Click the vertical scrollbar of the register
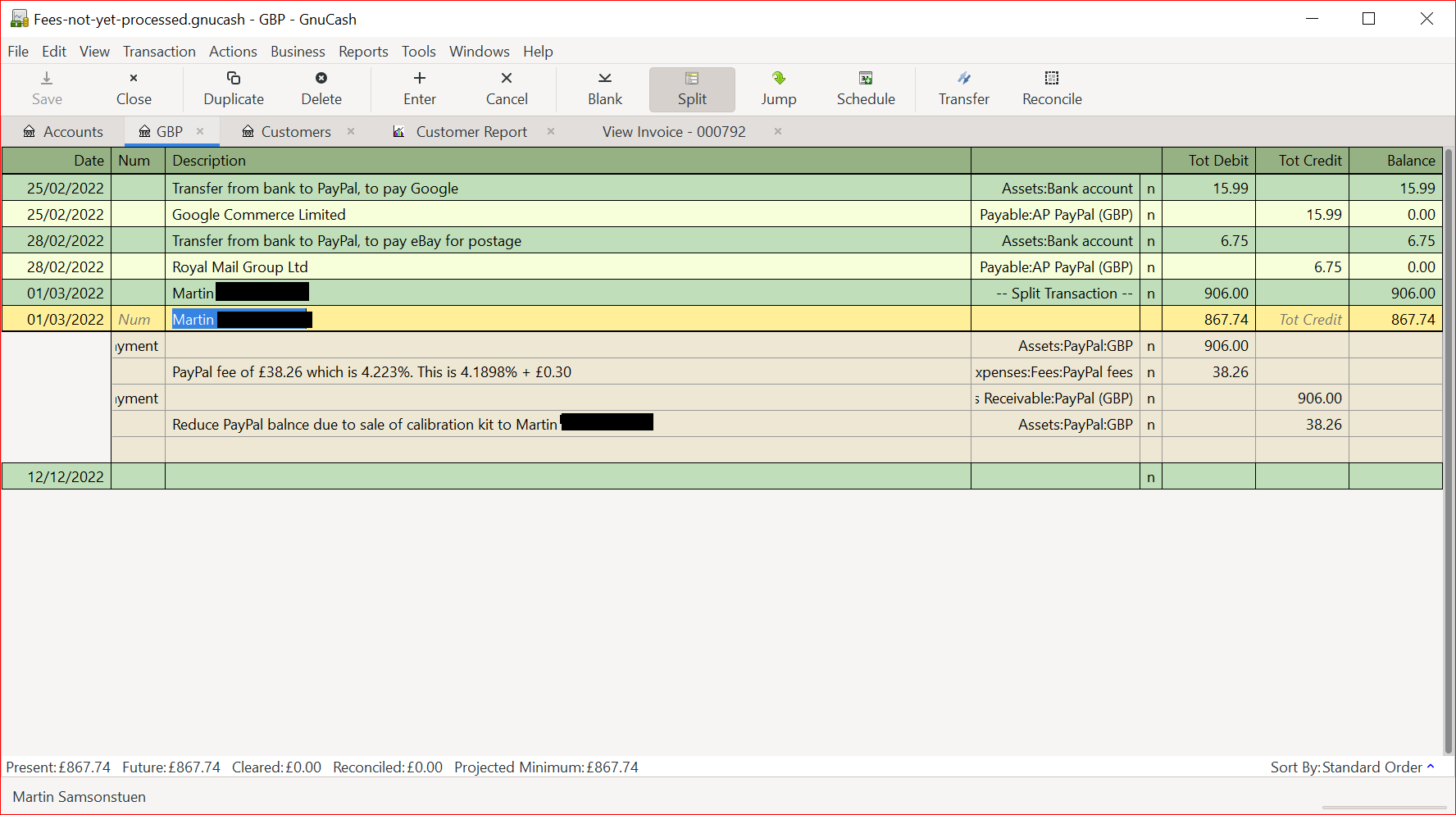Image resolution: width=1456 pixels, height=815 pixels. (1448, 451)
